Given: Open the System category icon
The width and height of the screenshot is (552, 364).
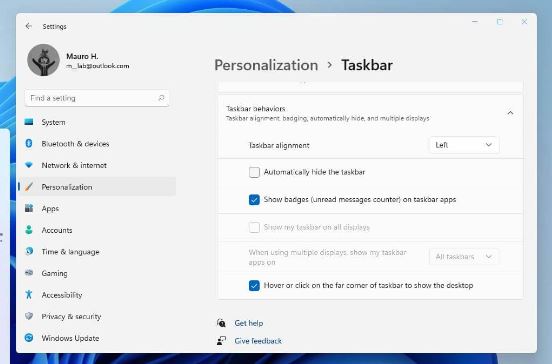Looking at the screenshot, I should (x=29, y=122).
